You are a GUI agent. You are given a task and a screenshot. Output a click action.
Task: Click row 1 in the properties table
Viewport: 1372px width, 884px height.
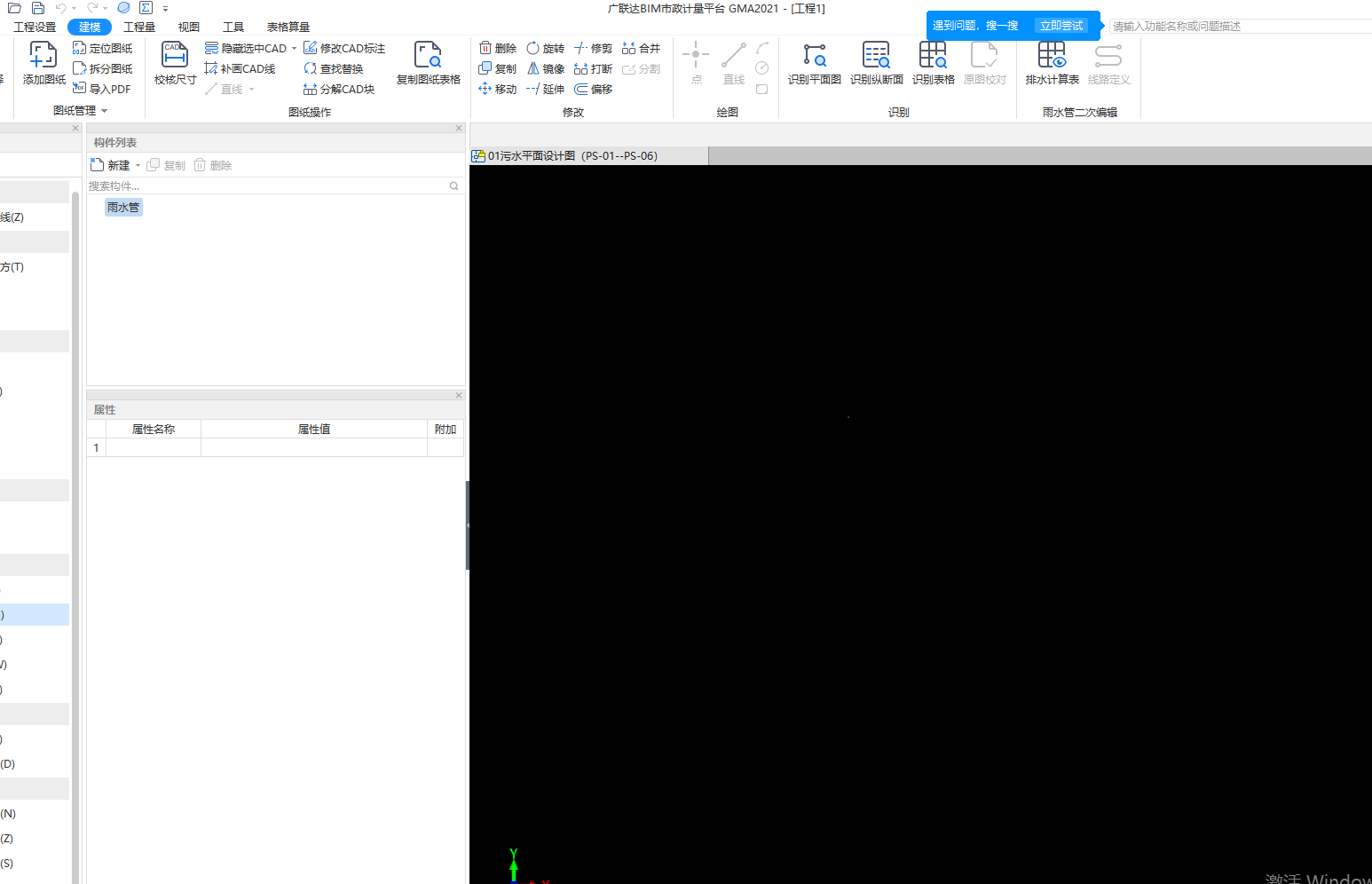[x=275, y=447]
